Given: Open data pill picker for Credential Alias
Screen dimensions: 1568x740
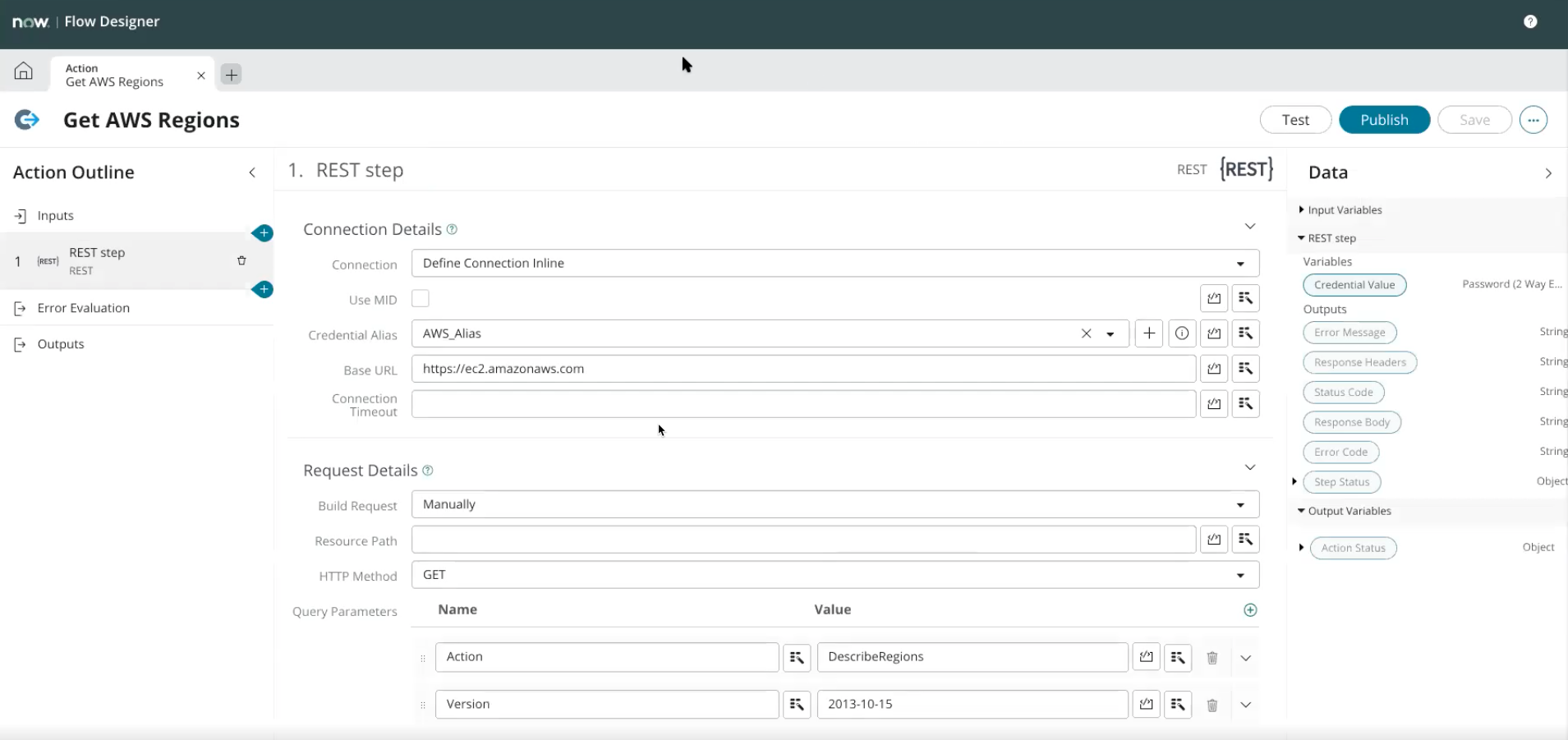Looking at the screenshot, I should click(x=1246, y=333).
